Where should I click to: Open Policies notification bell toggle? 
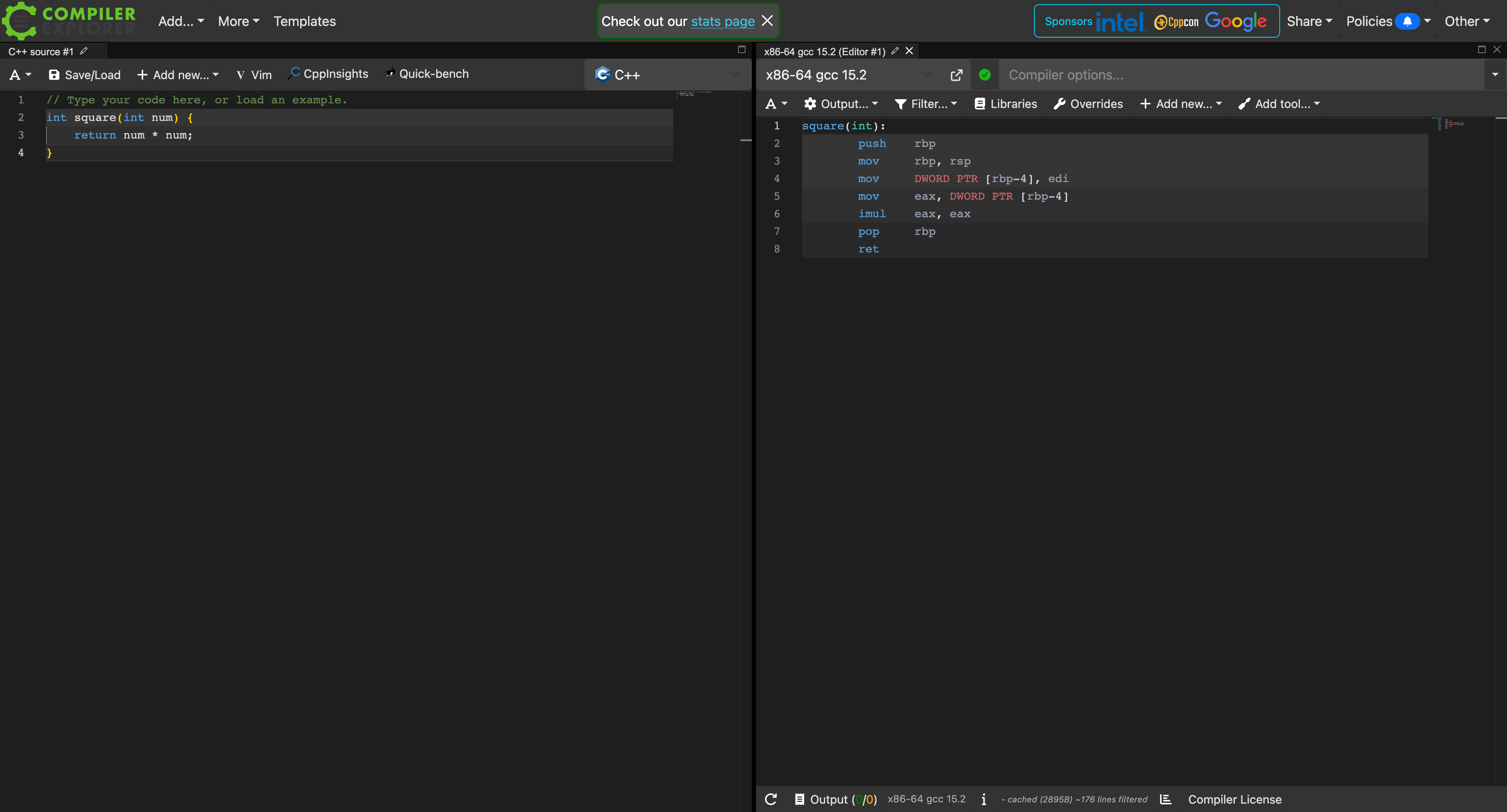click(1407, 22)
